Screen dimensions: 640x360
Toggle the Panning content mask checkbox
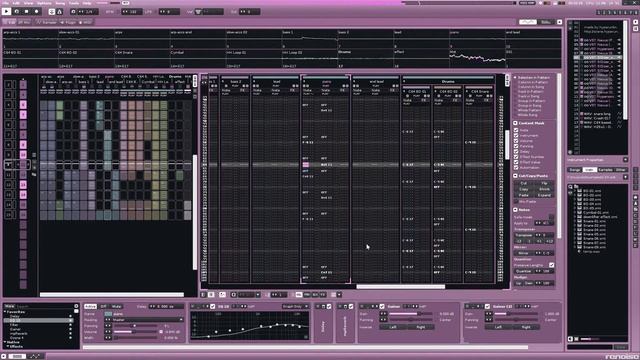pyautogui.click(x=516, y=146)
